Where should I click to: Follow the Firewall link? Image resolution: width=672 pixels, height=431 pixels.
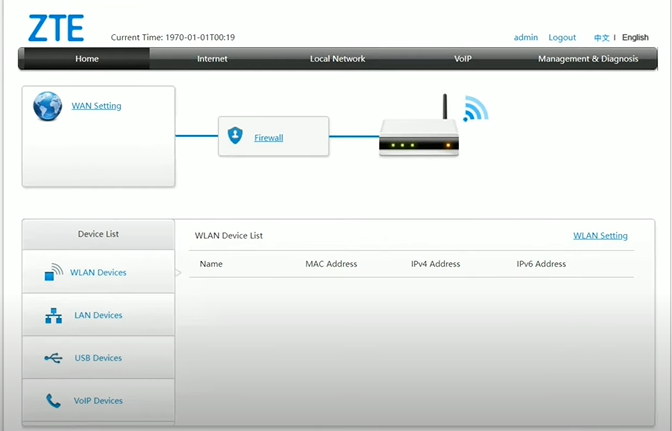pyautogui.click(x=268, y=138)
